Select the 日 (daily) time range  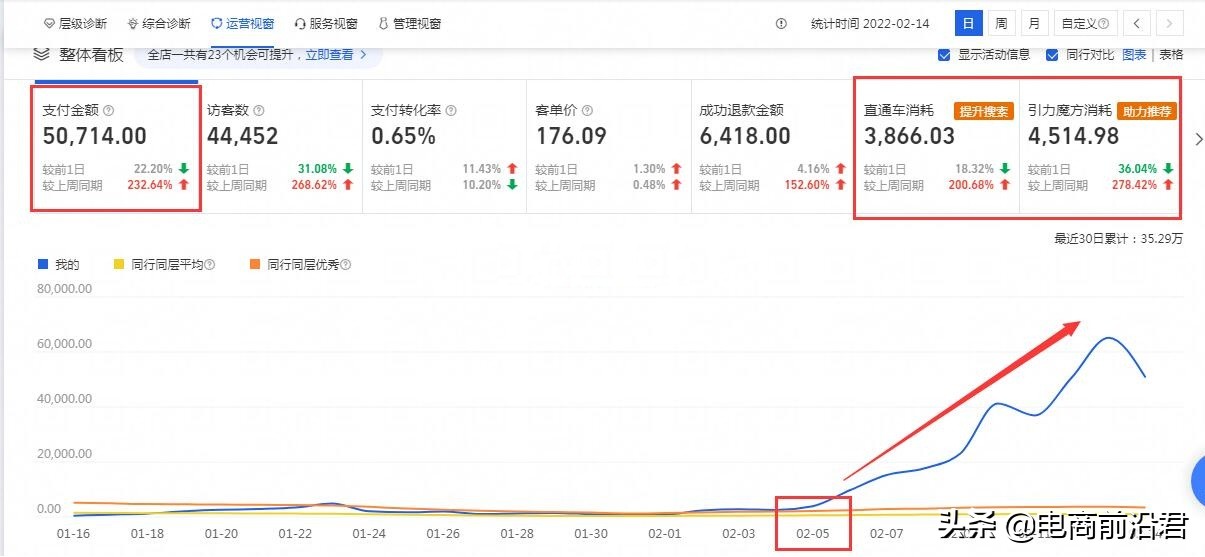point(967,23)
